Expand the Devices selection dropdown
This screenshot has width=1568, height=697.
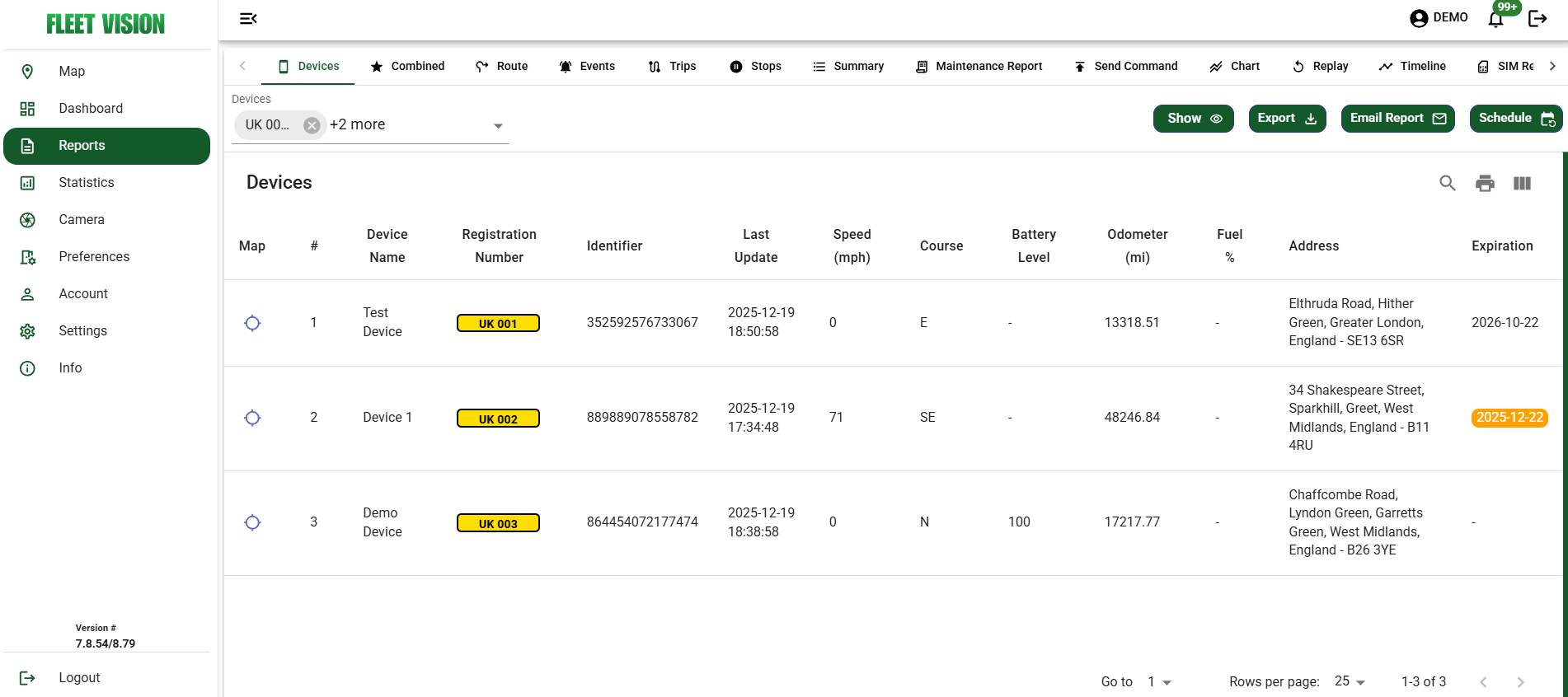[498, 126]
